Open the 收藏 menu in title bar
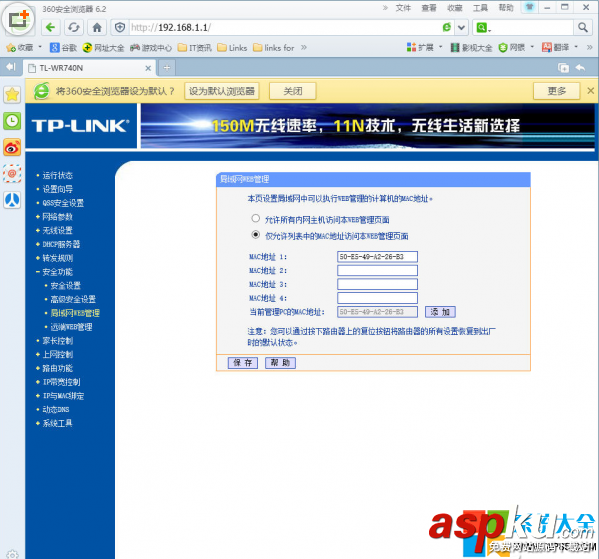Screen dimensions: 599x559 [455, 8]
